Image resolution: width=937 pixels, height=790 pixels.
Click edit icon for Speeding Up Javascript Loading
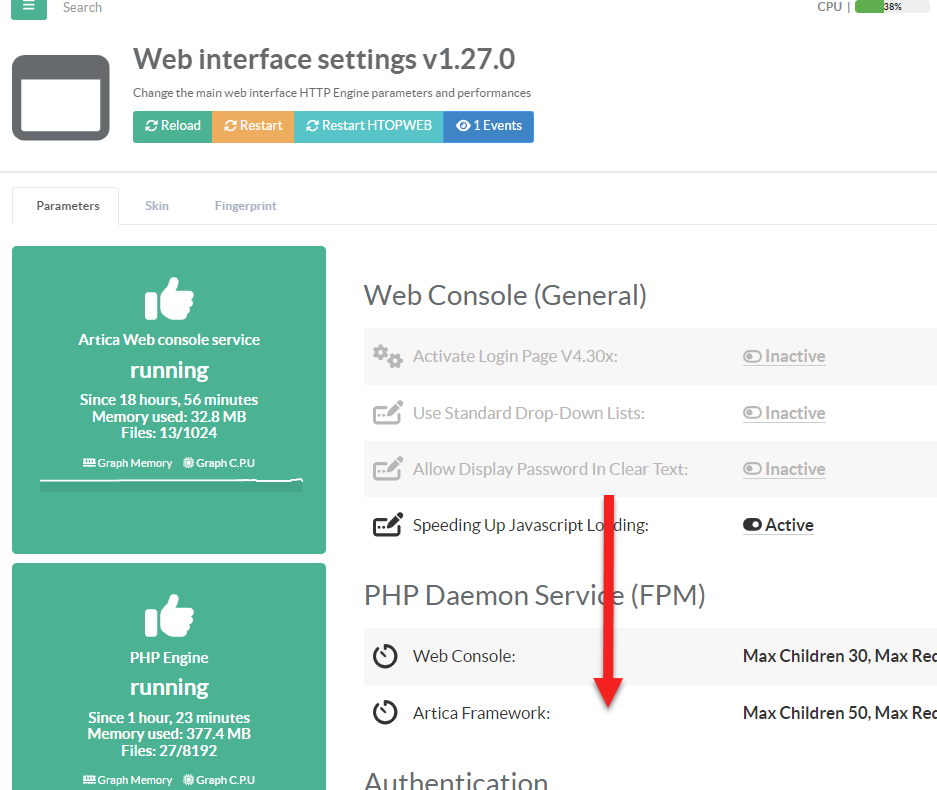coord(387,525)
